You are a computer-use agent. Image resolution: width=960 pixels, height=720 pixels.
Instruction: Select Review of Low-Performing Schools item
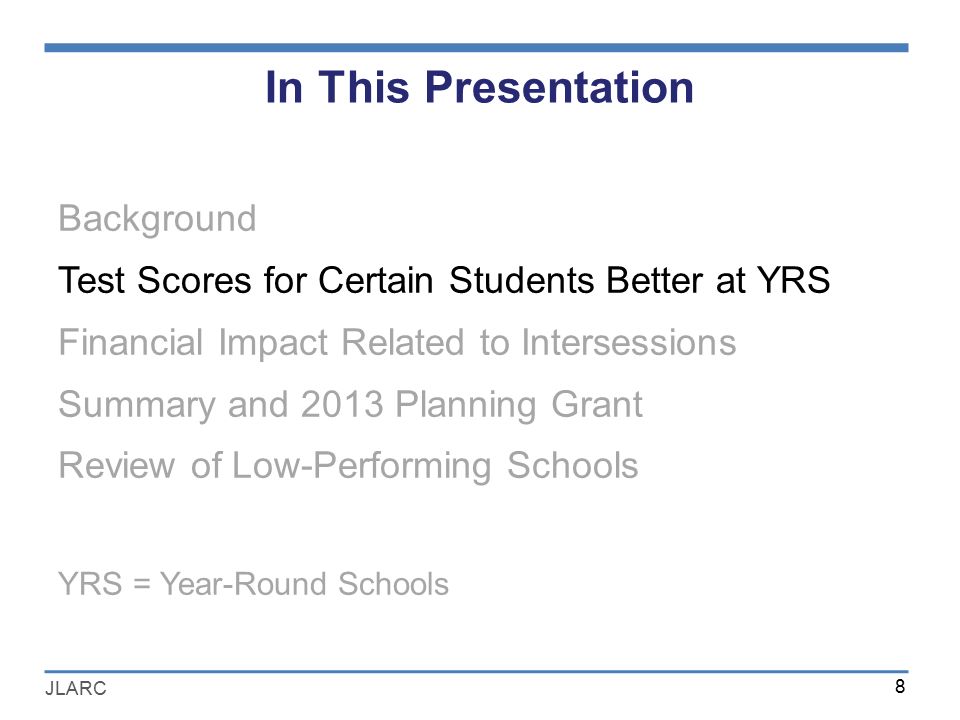[348, 466]
